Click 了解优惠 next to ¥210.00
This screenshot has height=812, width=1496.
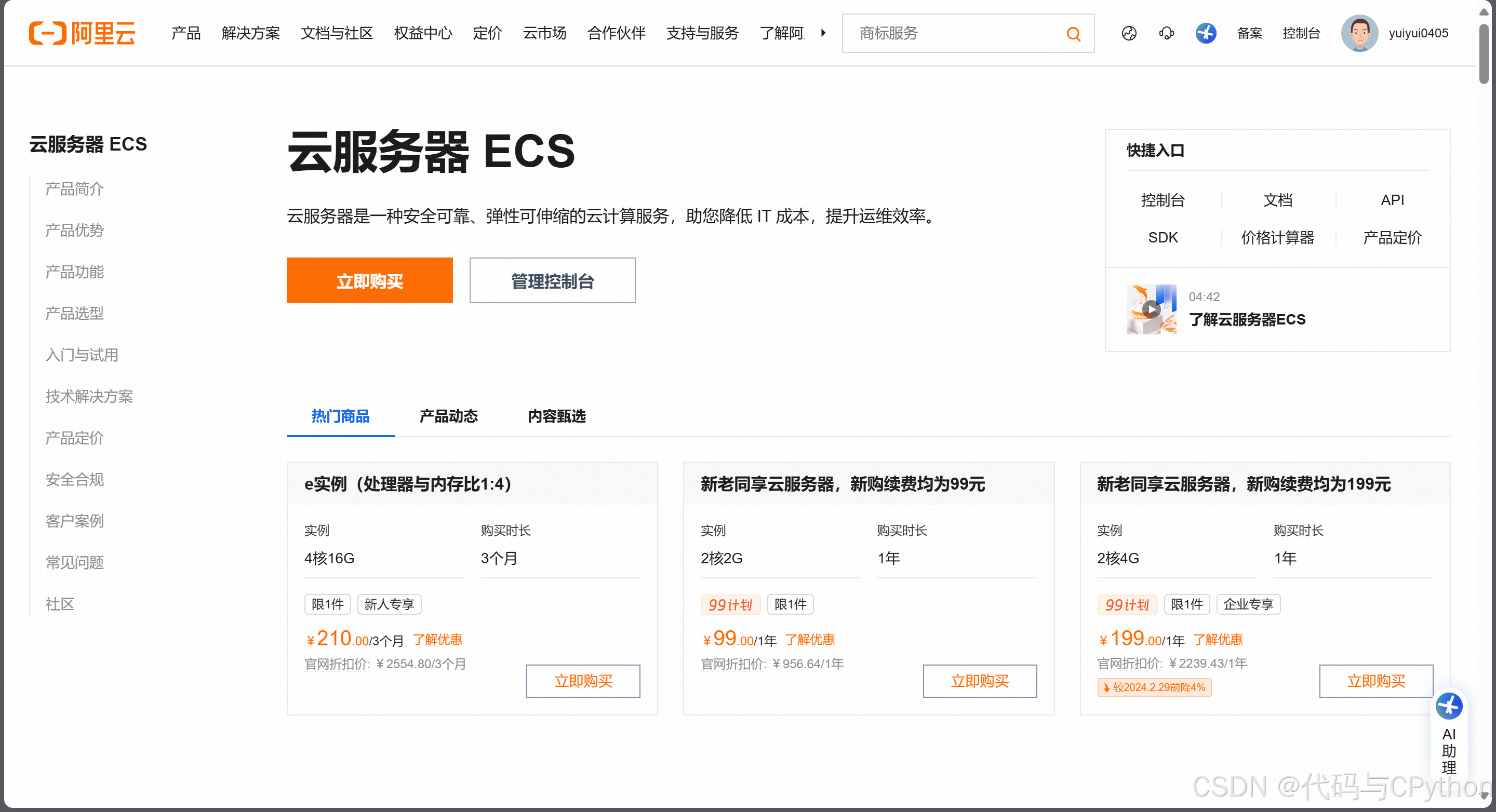437,640
